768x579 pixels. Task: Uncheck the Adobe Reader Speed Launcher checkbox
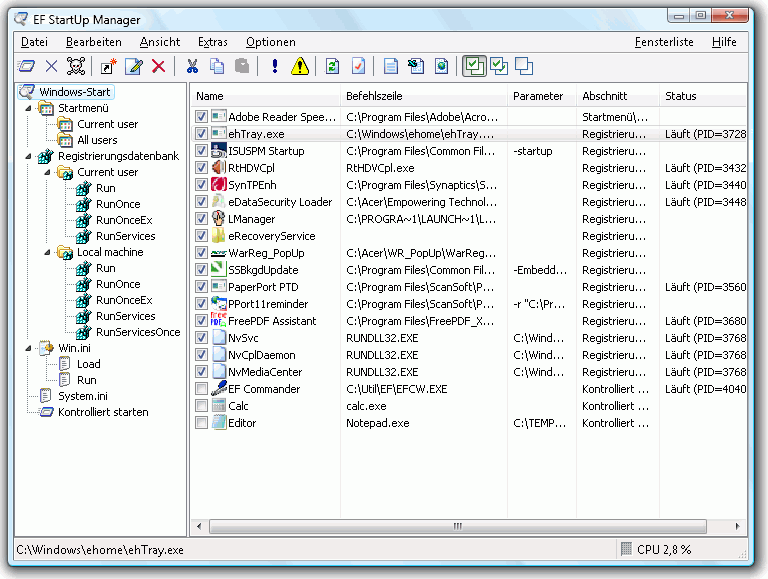pyautogui.click(x=202, y=117)
